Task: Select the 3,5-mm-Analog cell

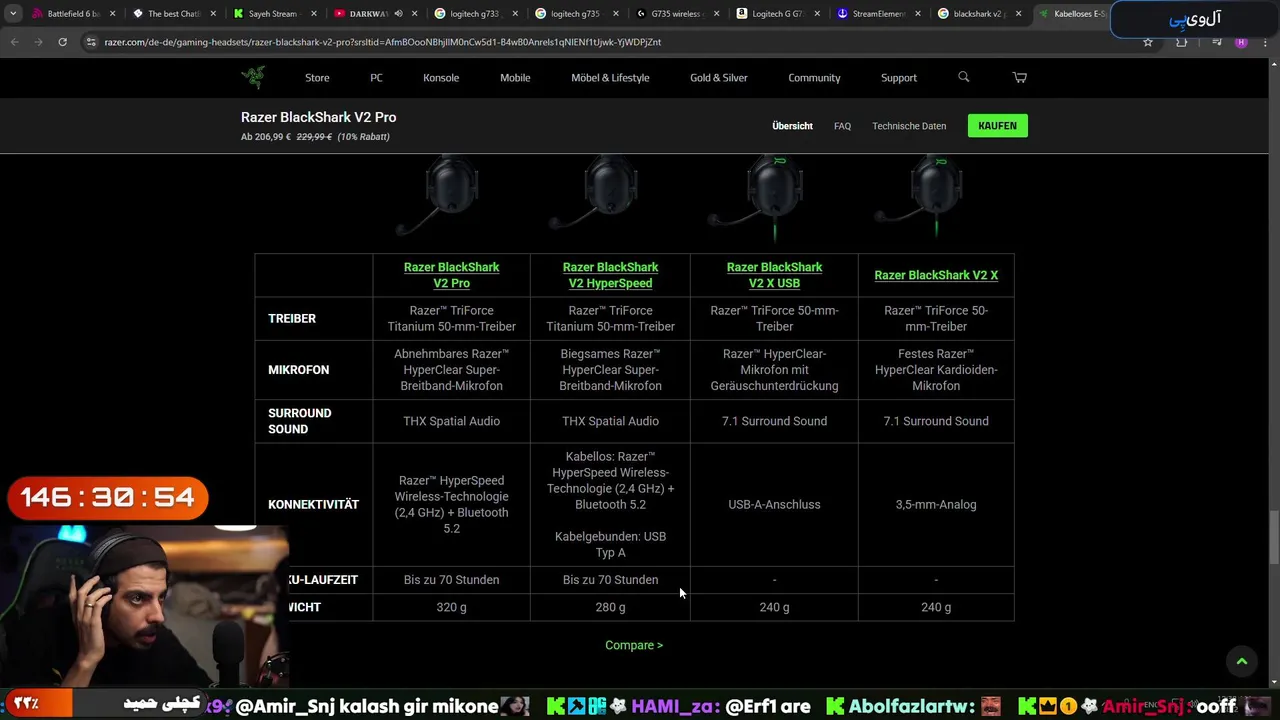Action: pyautogui.click(x=936, y=505)
